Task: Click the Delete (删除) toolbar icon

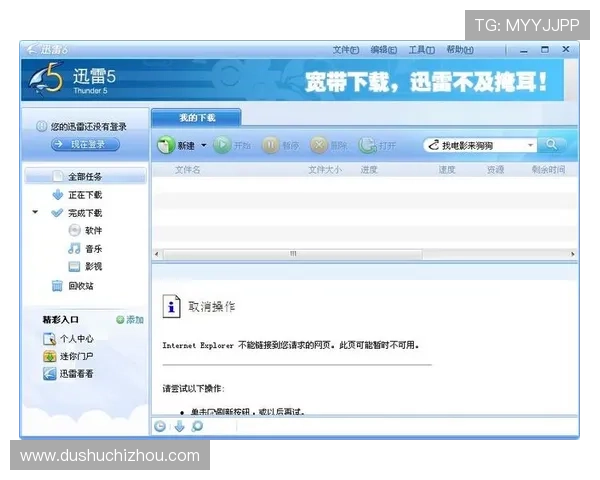Action: tap(319, 145)
